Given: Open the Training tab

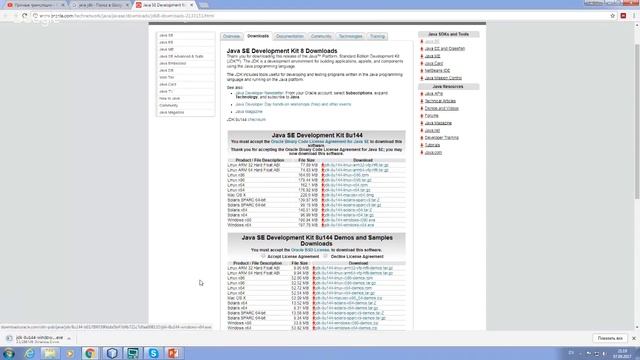Looking at the screenshot, I should pos(377,36).
